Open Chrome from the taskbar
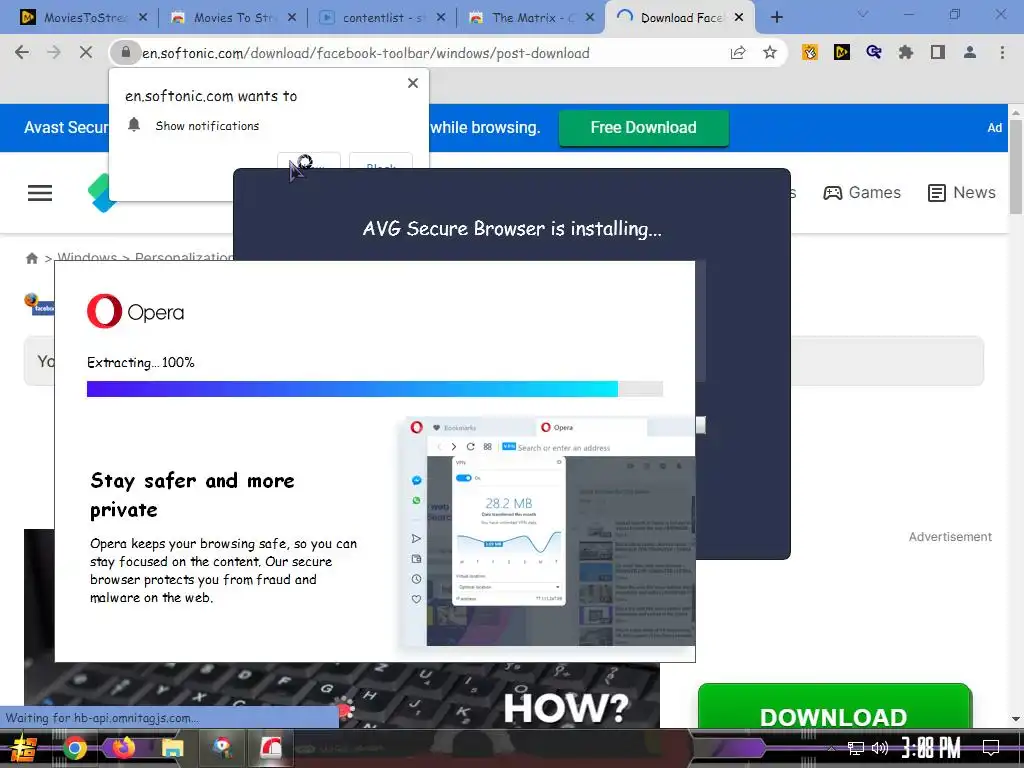Image resolution: width=1024 pixels, height=768 pixels. [x=74, y=748]
